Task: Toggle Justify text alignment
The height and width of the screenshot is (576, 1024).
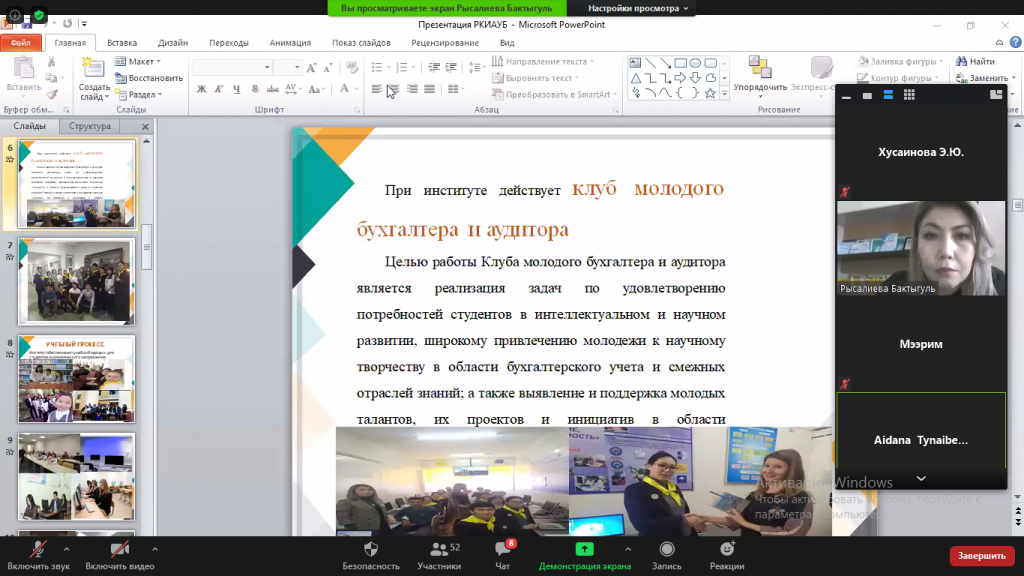Action: (429, 89)
